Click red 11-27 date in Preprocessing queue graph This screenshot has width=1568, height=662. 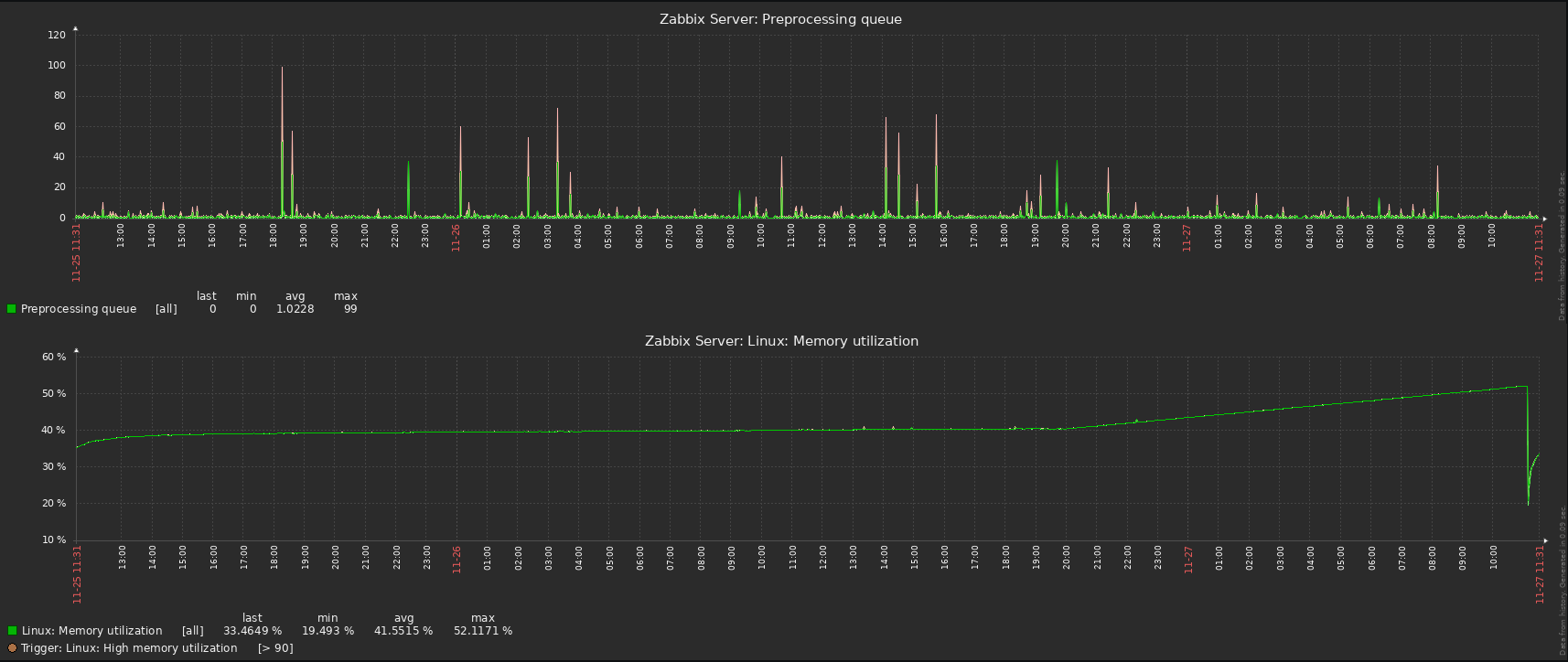pyautogui.click(x=1187, y=238)
